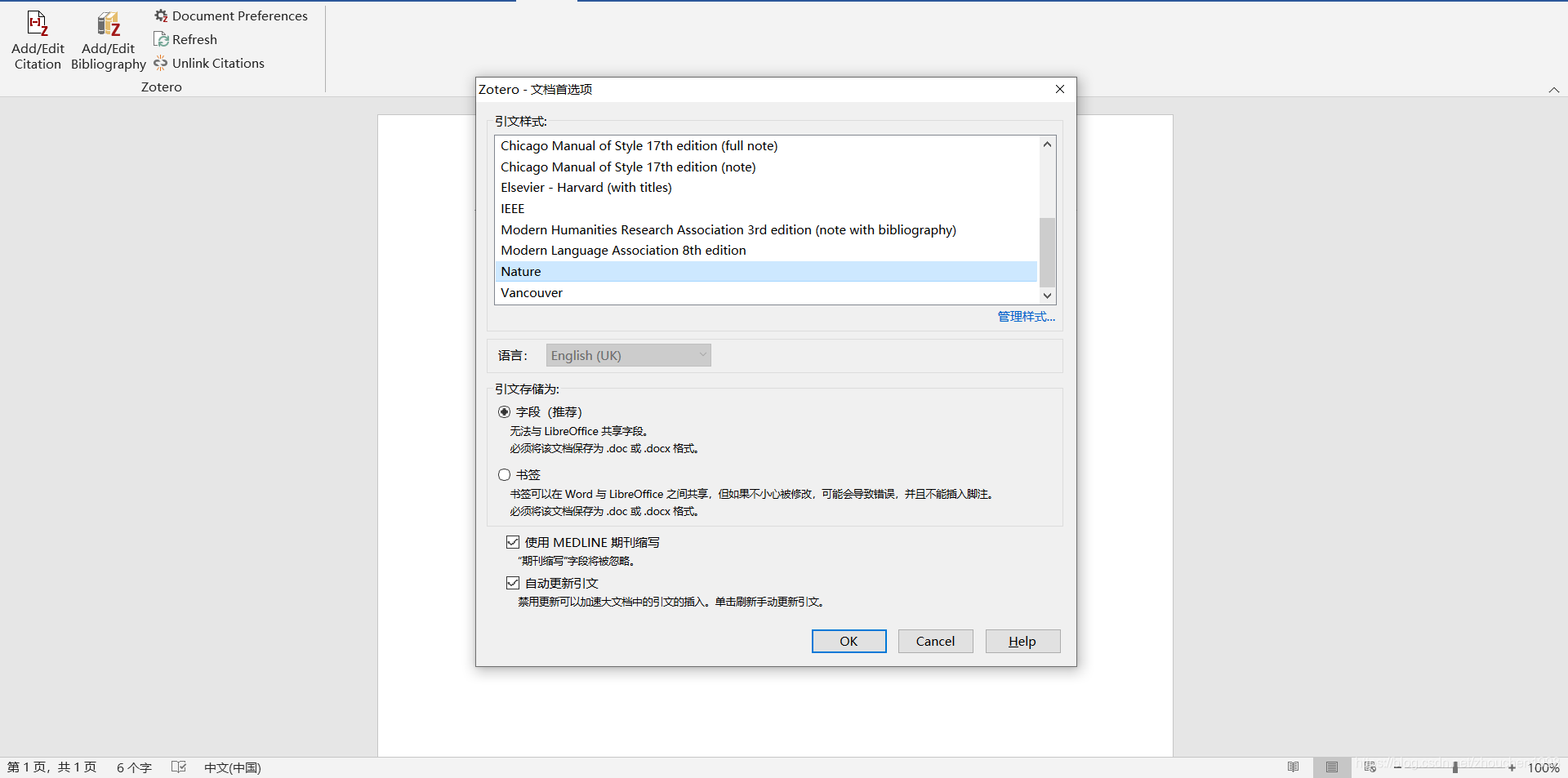This screenshot has height=778, width=1568.
Task: Open the 管理样式 link
Action: point(1026,317)
